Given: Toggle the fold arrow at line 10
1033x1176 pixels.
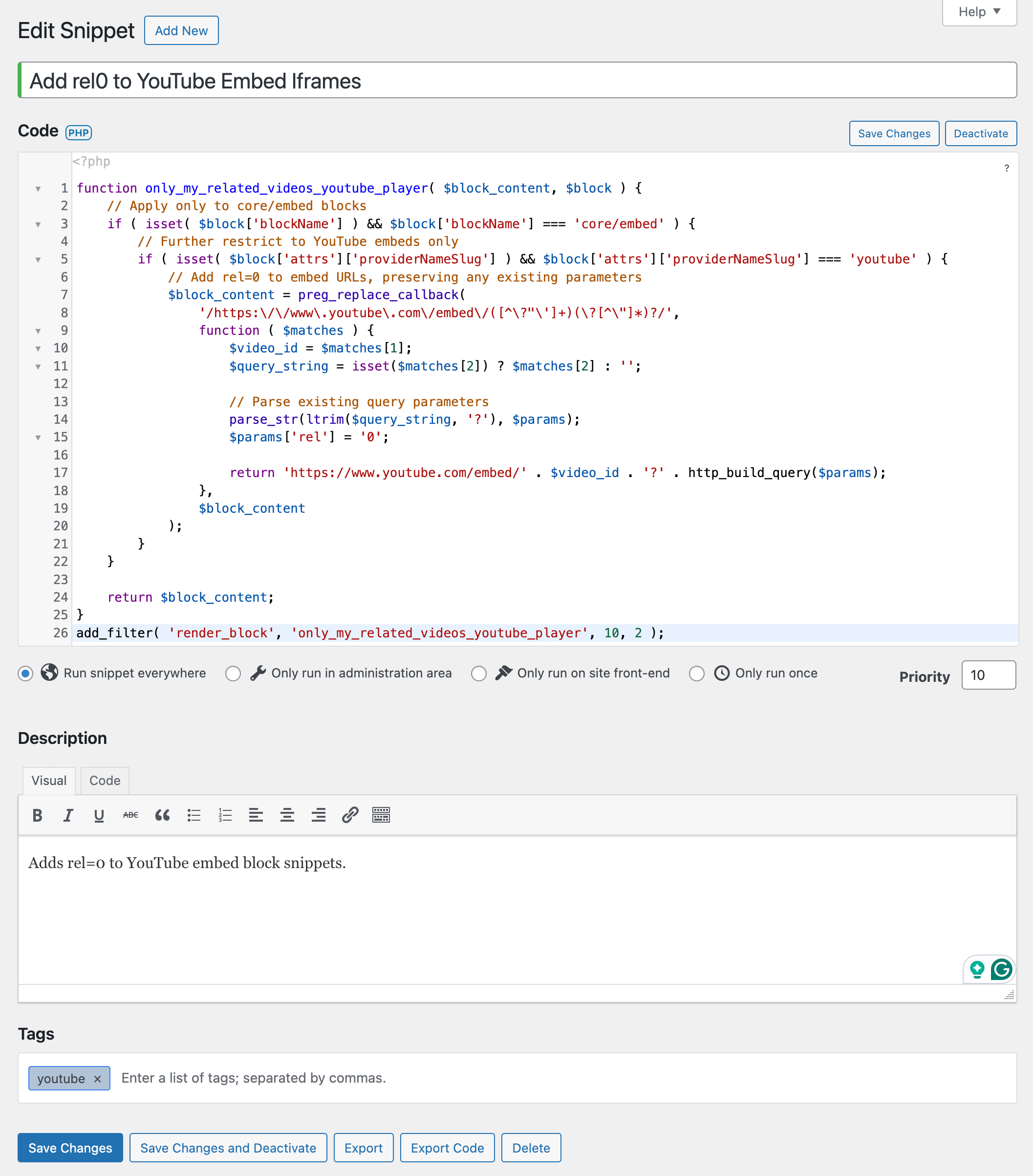Looking at the screenshot, I should [38, 348].
